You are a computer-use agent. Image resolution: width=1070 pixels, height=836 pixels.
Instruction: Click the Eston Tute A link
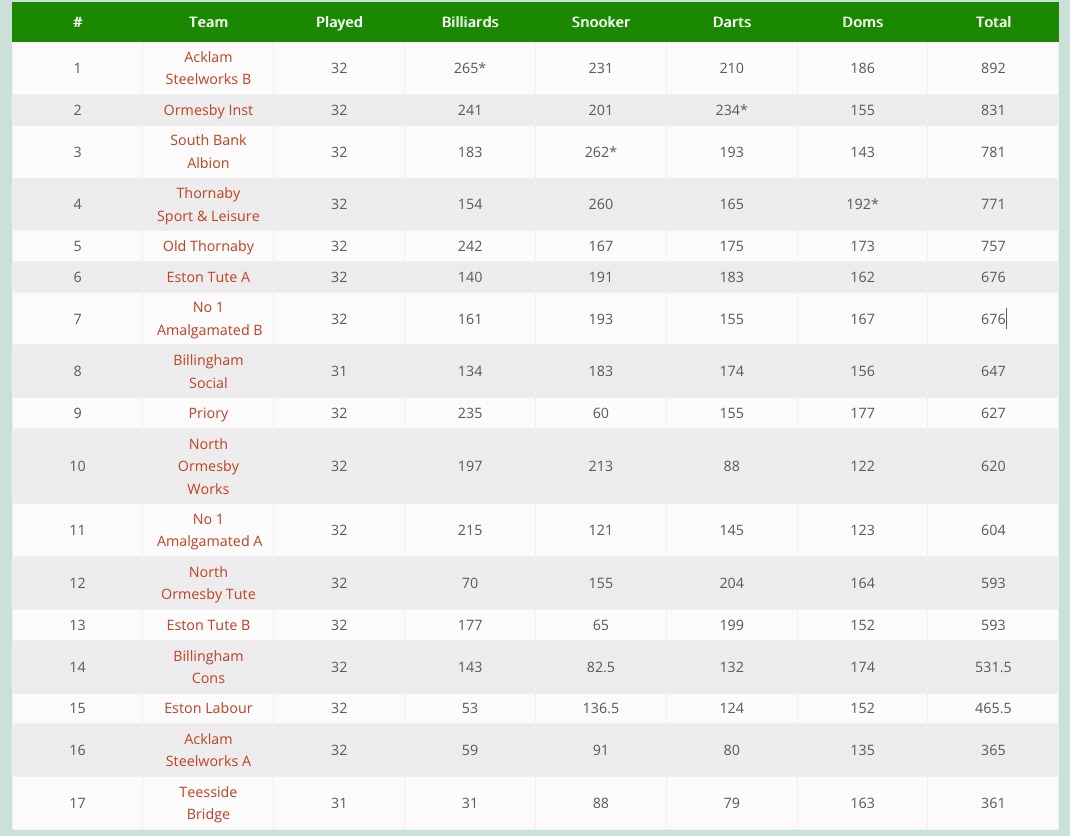click(208, 277)
